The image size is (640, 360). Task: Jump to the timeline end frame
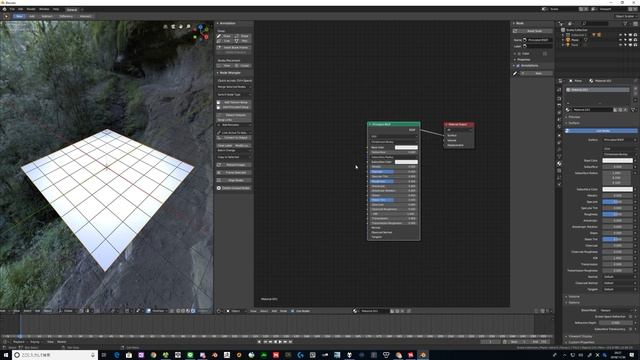point(290,342)
